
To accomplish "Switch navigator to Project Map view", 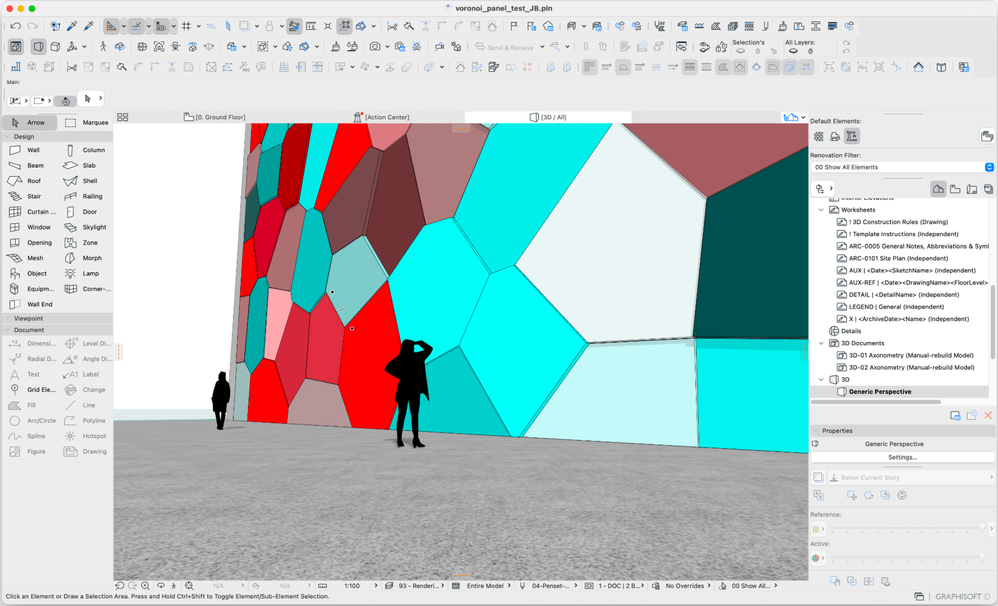I will [x=938, y=189].
